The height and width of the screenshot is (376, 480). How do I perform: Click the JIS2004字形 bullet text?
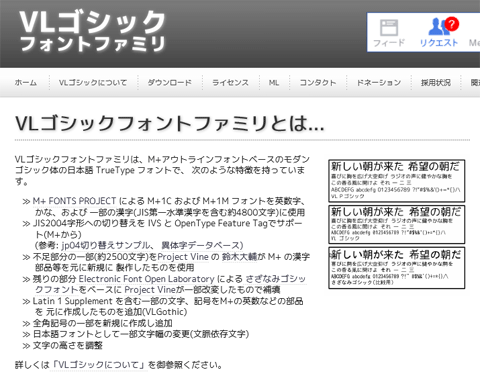(x=168, y=229)
